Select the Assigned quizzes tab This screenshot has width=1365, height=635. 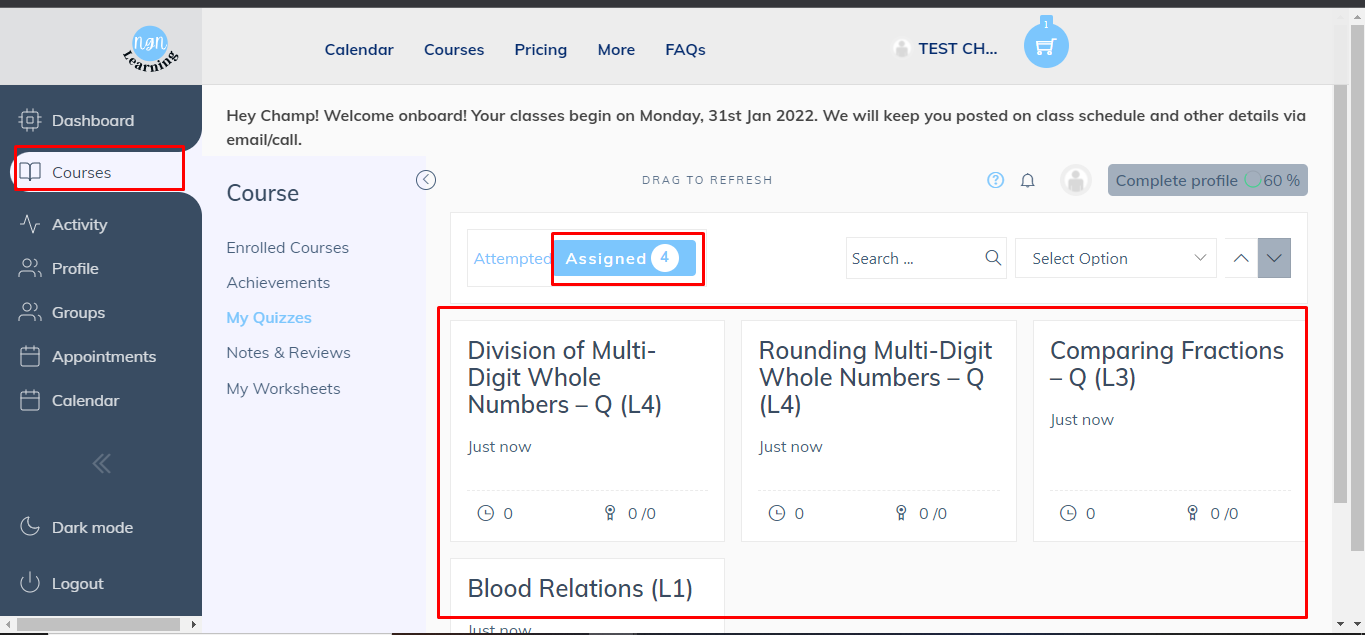point(624,258)
